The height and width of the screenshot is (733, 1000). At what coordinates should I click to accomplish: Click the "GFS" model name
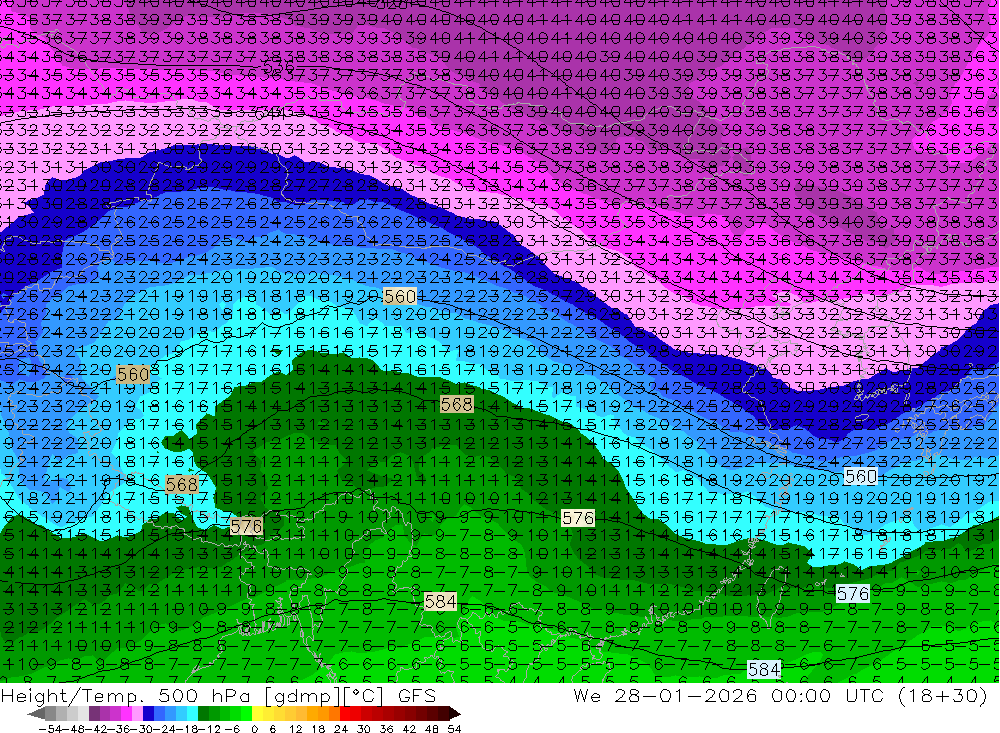click(x=417, y=695)
